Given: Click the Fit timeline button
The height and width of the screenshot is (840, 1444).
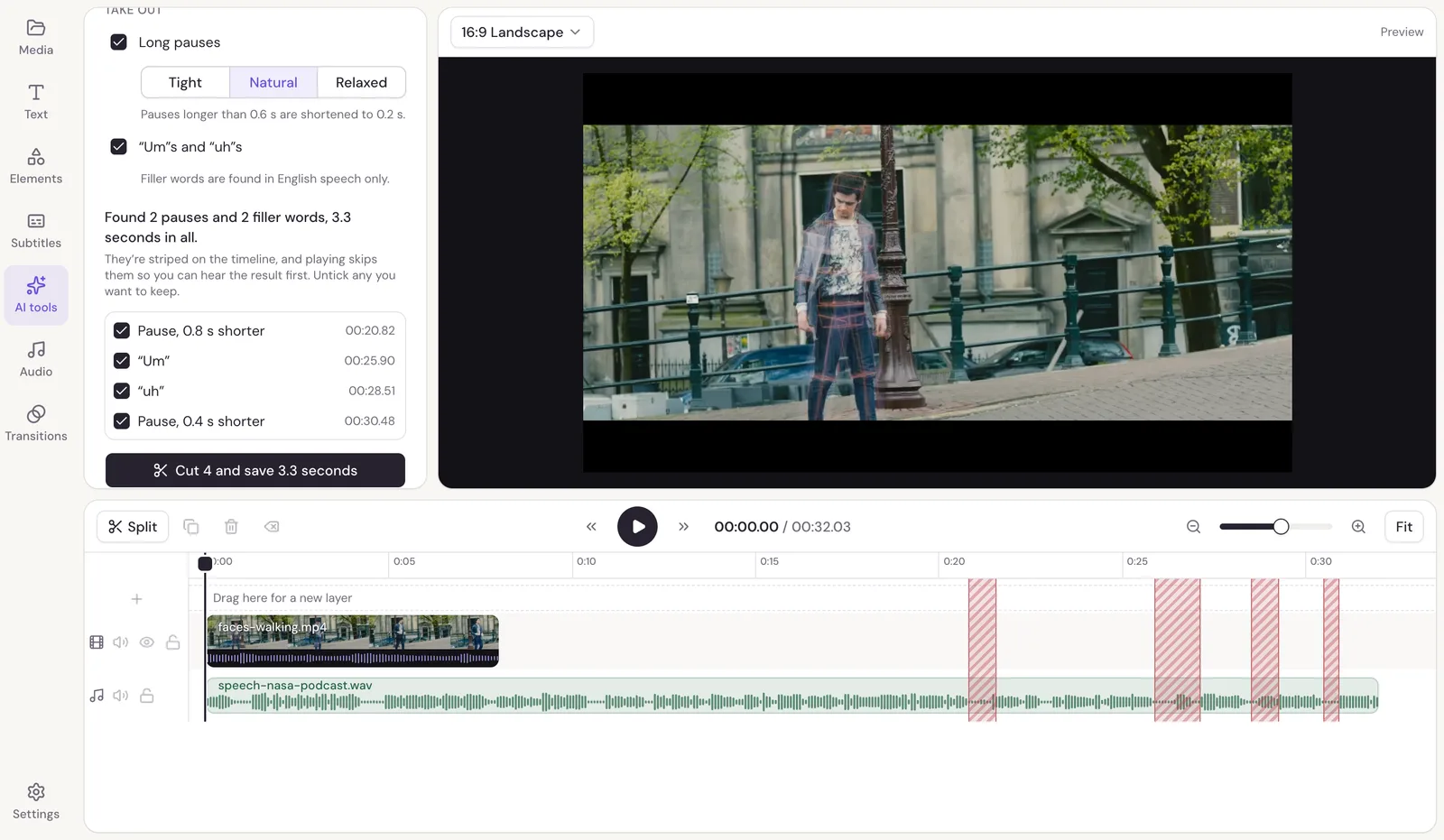Looking at the screenshot, I should point(1404,527).
